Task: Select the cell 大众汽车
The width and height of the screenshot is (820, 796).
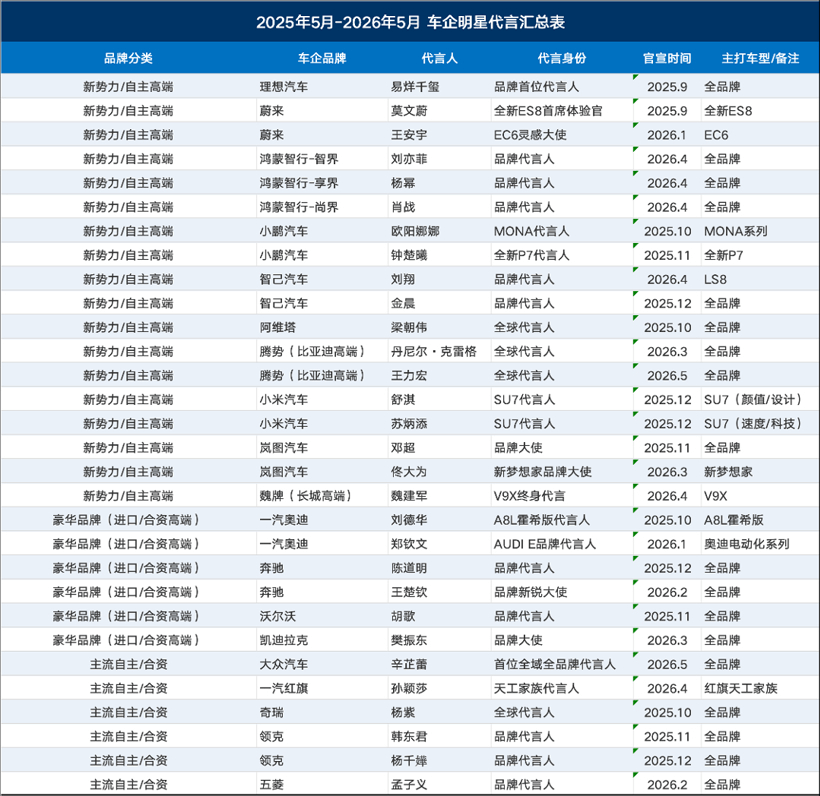Action: click(x=284, y=664)
